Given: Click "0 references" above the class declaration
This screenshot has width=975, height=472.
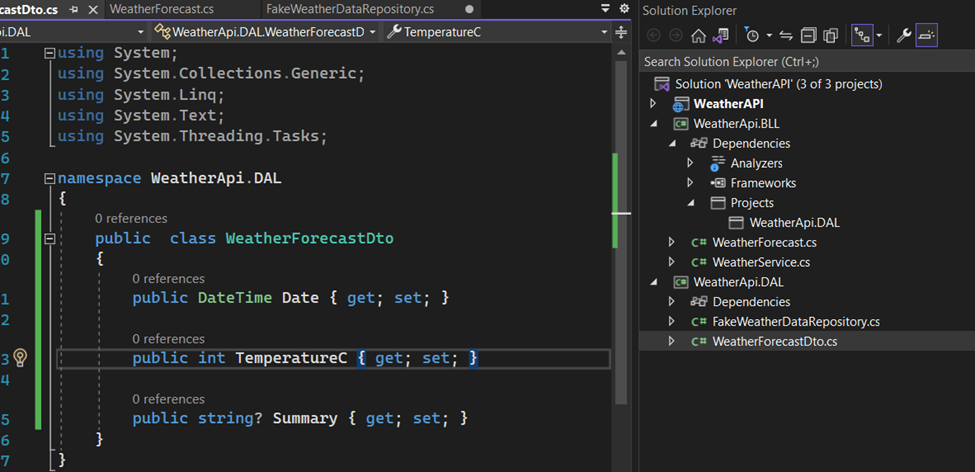Looking at the screenshot, I should point(131,219).
